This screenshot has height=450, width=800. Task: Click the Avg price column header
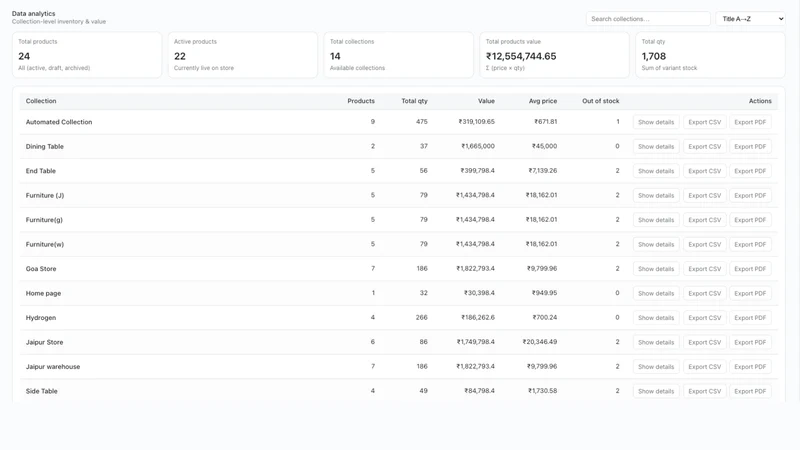(543, 101)
